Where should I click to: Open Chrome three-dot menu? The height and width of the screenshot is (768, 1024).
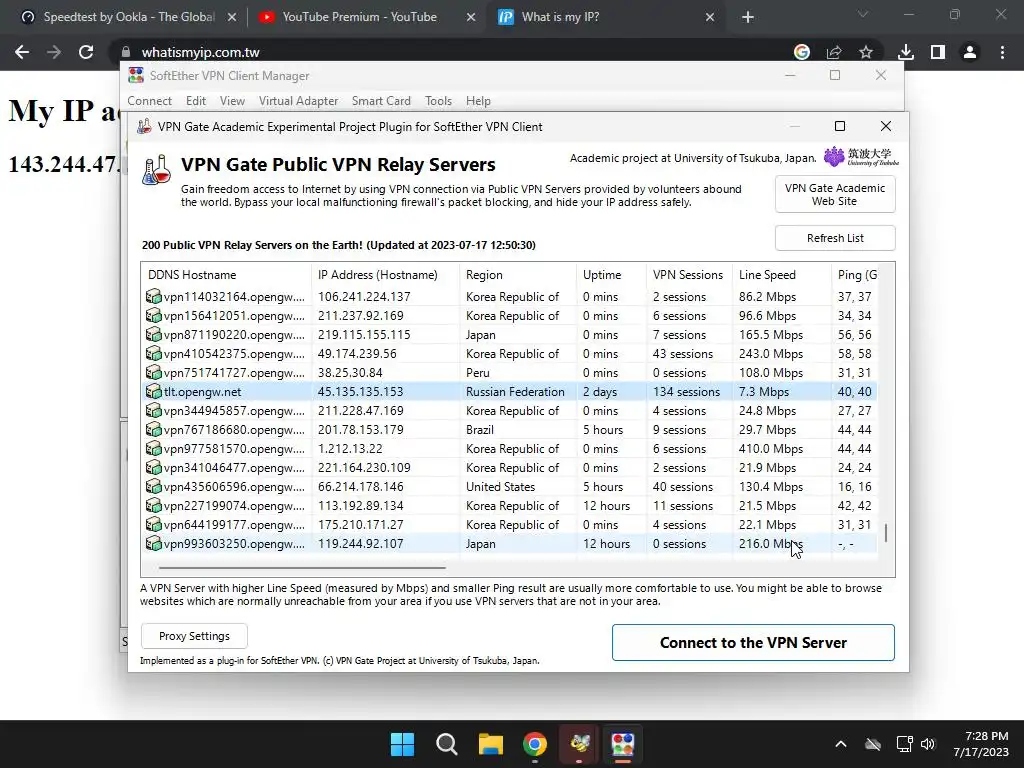(x=1002, y=52)
